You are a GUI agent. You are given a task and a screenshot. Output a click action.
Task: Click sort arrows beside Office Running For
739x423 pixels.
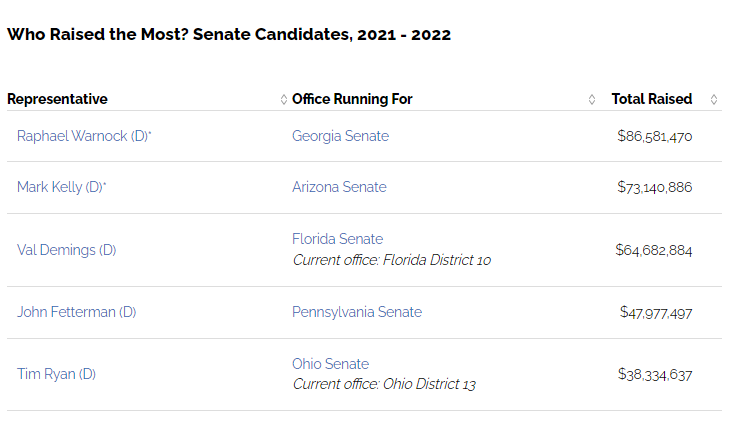(591, 99)
